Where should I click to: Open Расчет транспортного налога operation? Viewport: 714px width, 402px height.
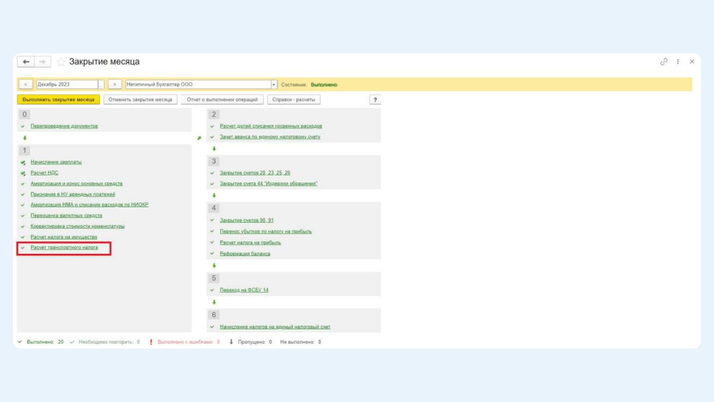point(64,248)
